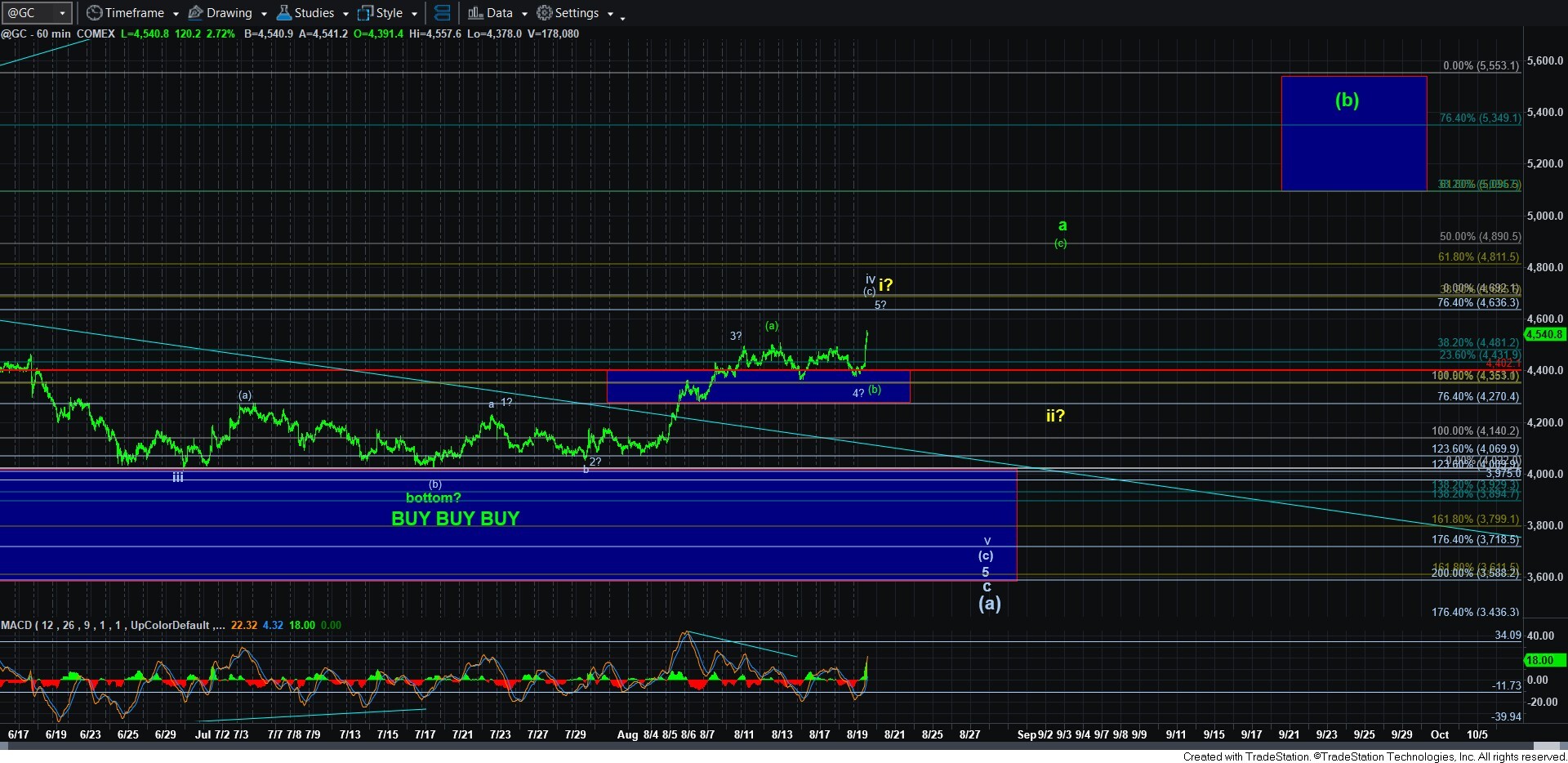Click the yellow 'ii?' wave label
The height and width of the screenshot is (763, 1568).
pos(1055,415)
